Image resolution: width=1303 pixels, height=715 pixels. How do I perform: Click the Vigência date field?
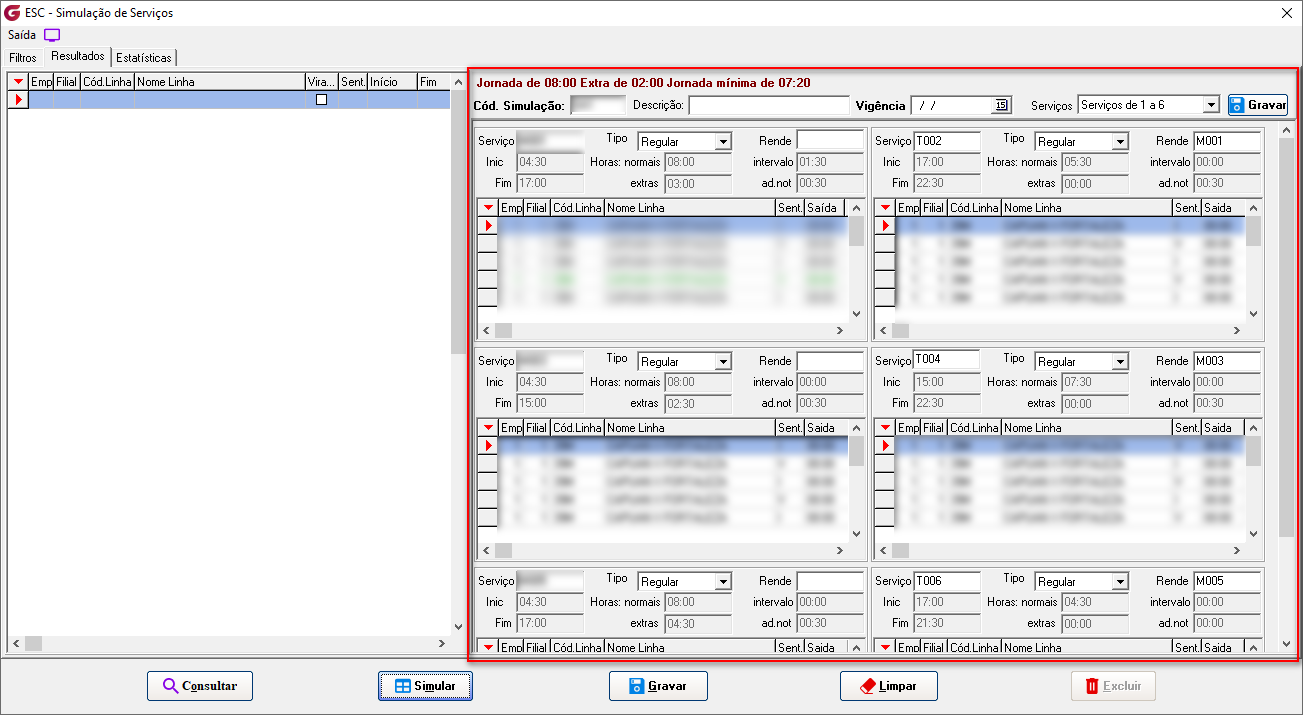point(951,105)
